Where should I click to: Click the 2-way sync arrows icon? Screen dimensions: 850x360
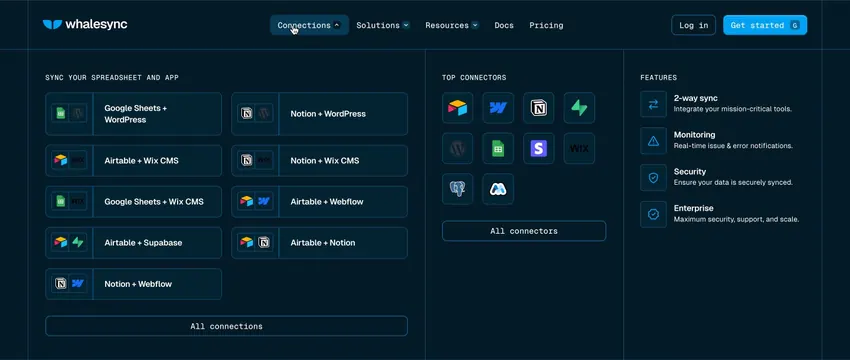click(x=653, y=104)
